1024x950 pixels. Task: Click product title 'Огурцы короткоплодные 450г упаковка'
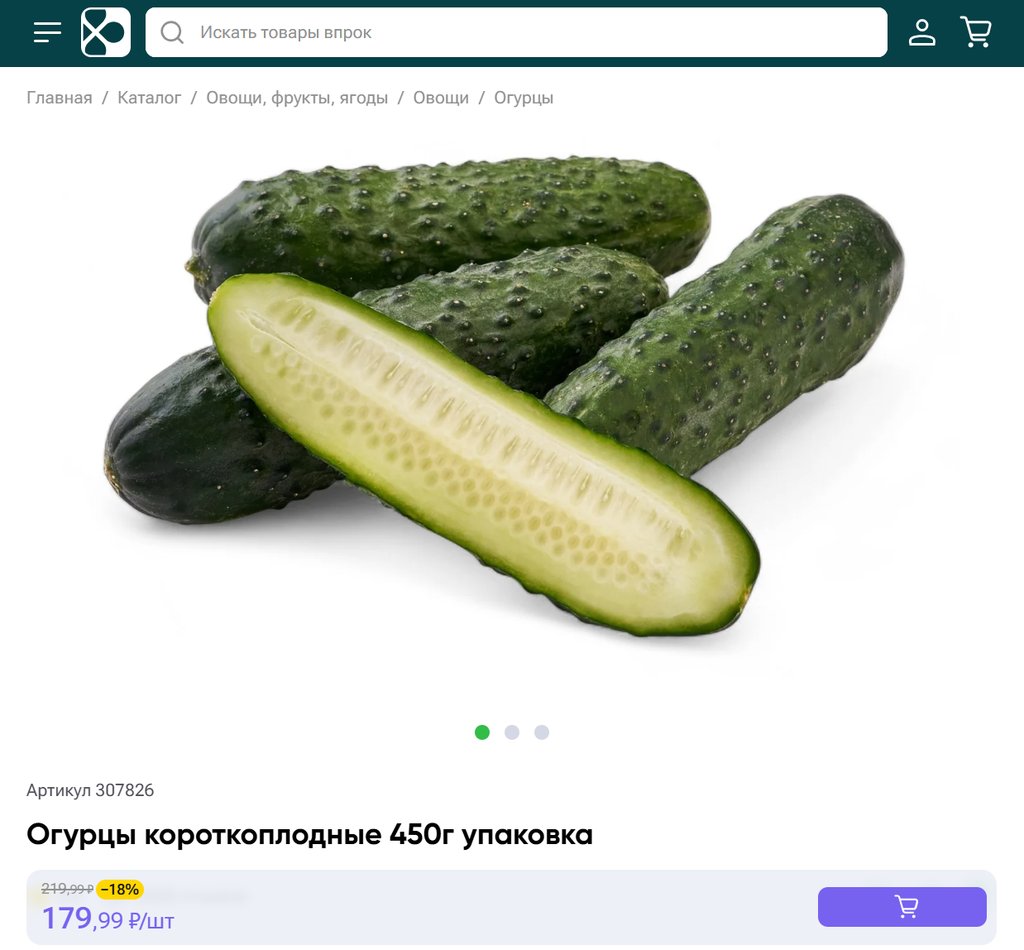pos(310,835)
